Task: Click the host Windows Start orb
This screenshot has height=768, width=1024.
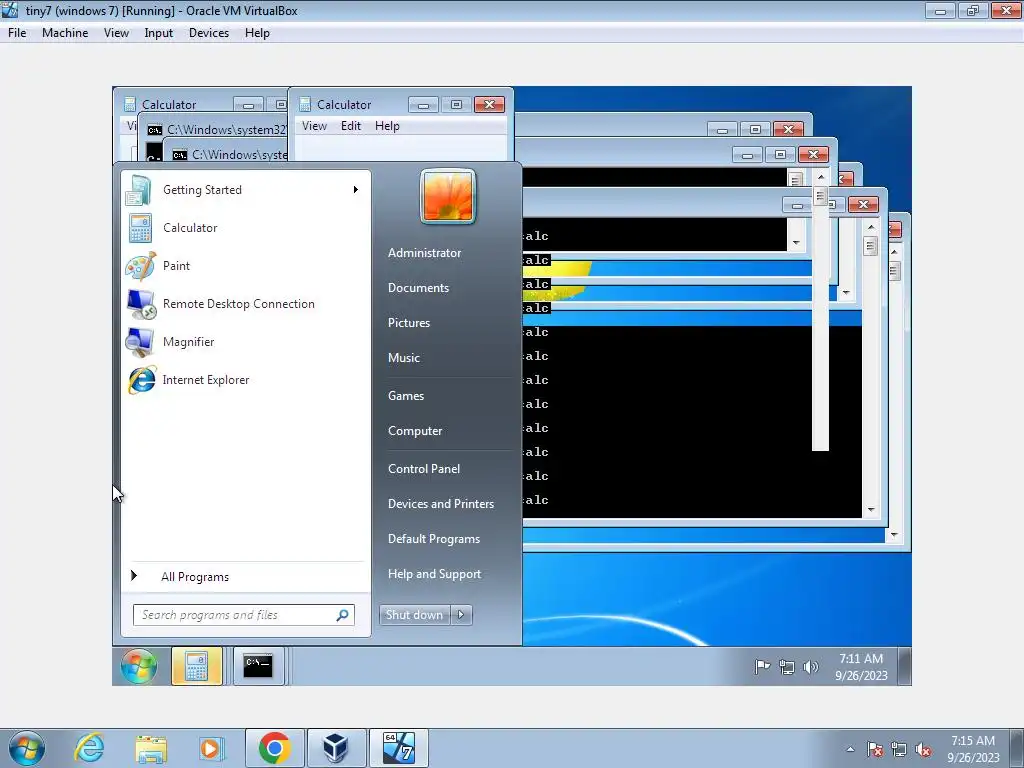Action: point(27,748)
